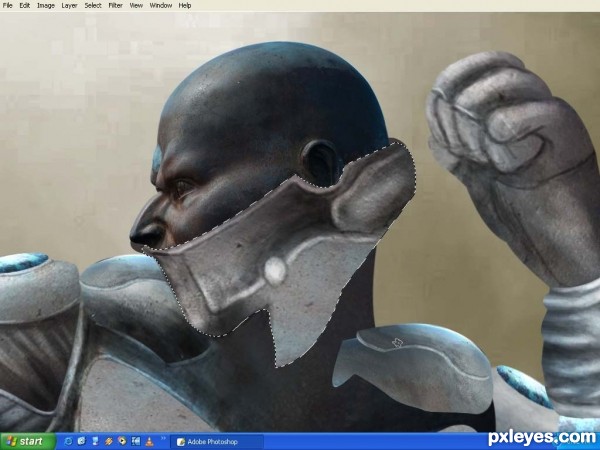Open the View menu

pos(136,5)
